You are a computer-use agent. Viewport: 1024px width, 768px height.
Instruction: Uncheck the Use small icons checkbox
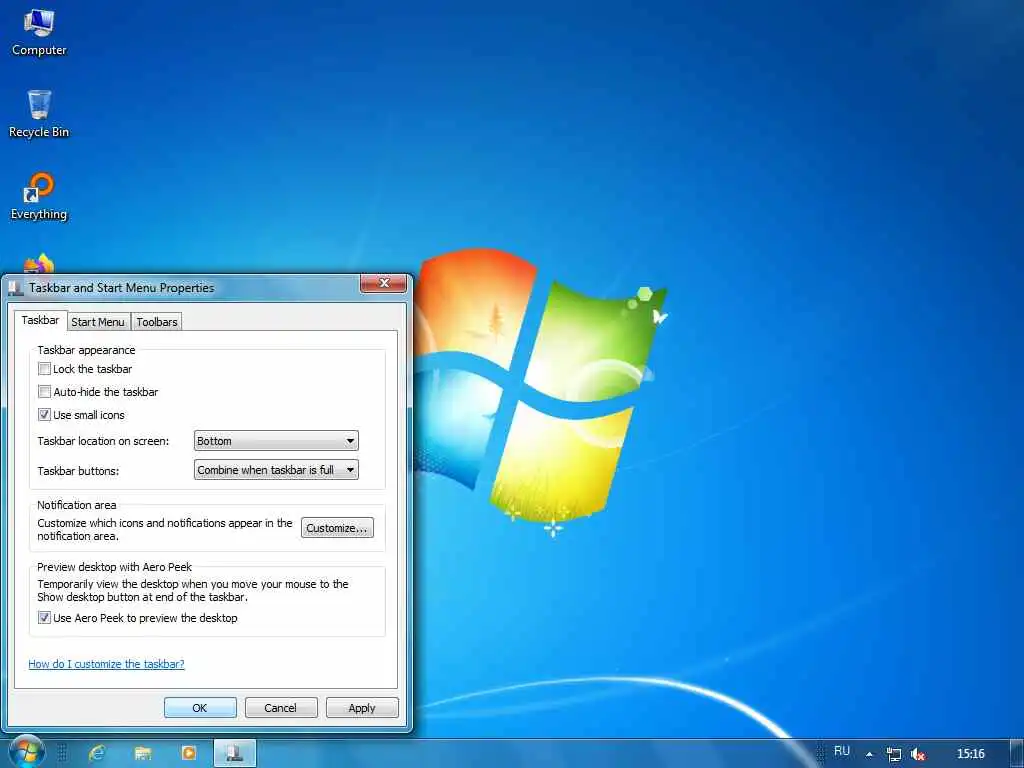click(x=44, y=415)
